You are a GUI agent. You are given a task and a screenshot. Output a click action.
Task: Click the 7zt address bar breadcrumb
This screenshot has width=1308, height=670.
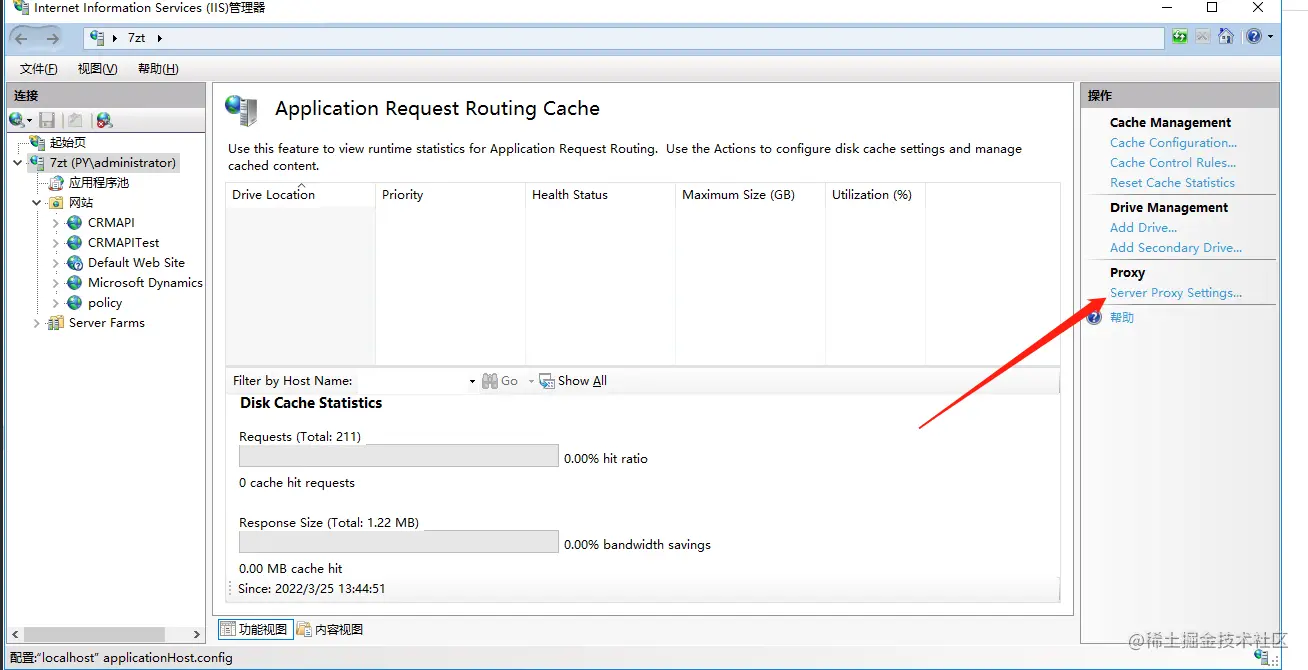tap(137, 38)
